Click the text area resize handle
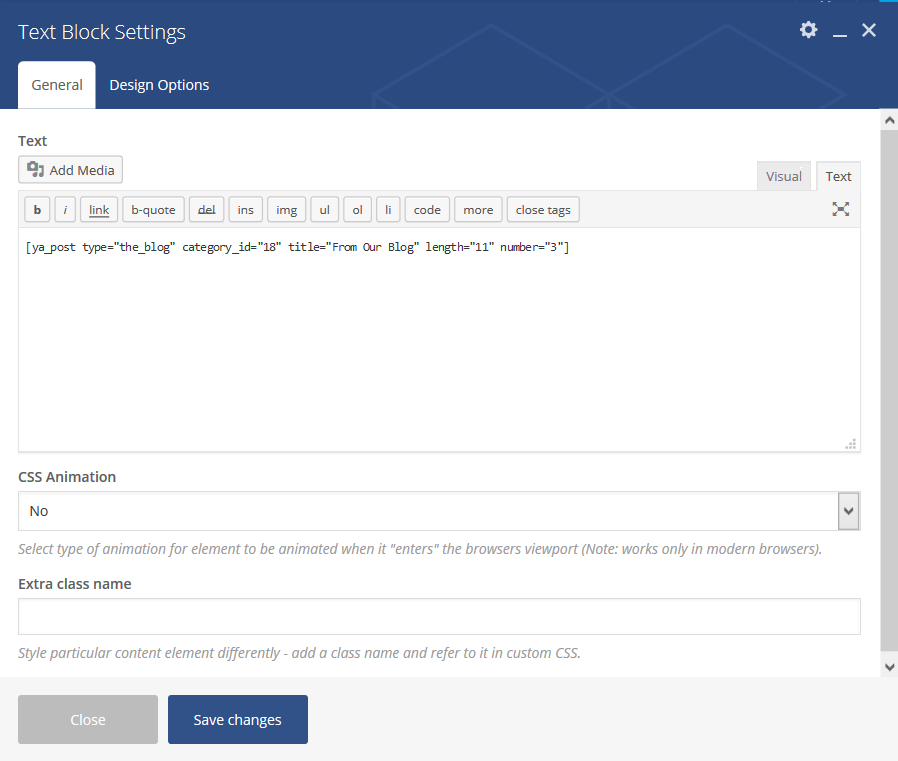898x761 pixels. pyautogui.click(x=850, y=444)
